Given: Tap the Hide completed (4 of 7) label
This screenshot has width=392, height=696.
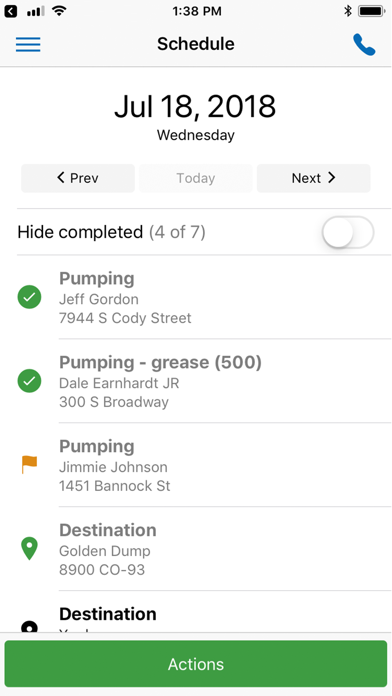Looking at the screenshot, I should pyautogui.click(x=111, y=232).
